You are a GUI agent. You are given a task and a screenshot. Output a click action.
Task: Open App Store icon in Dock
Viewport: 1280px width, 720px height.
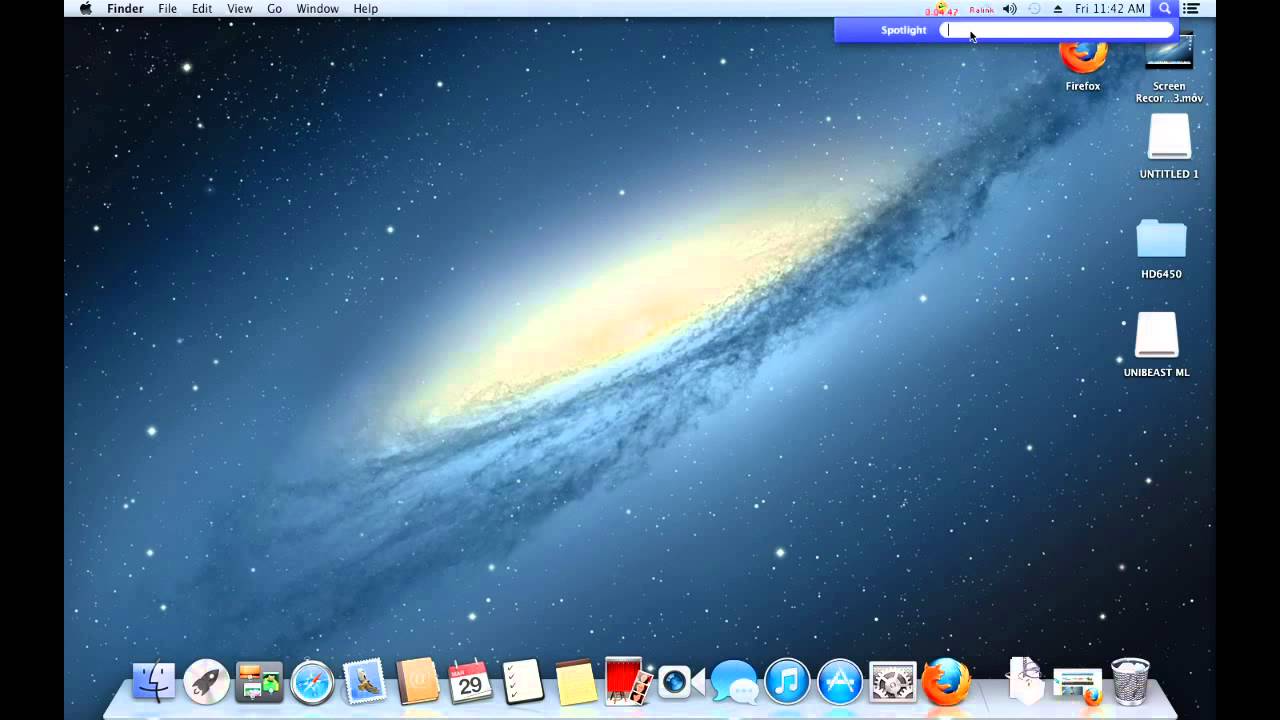coord(840,683)
